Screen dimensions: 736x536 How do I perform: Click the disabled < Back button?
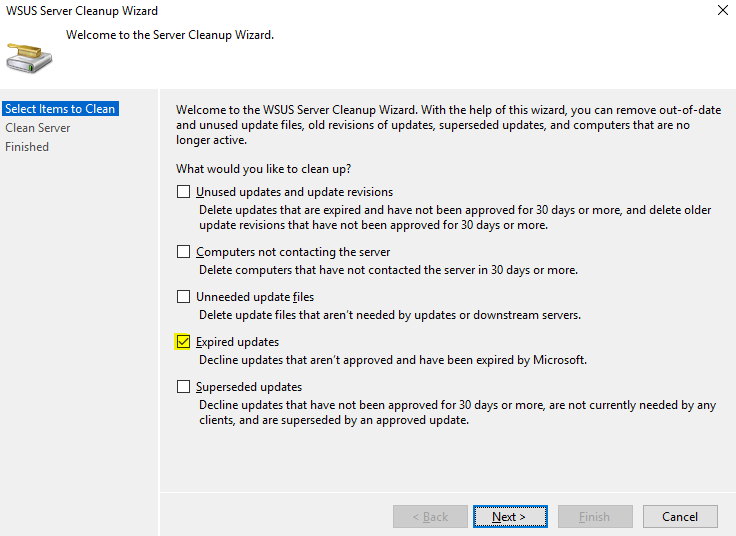coord(430,516)
